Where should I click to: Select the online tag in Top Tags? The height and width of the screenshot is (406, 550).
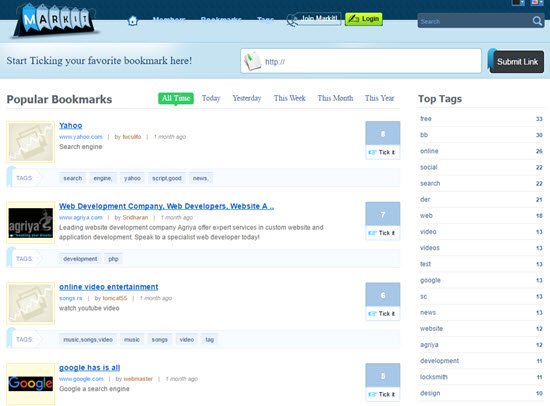[429, 151]
